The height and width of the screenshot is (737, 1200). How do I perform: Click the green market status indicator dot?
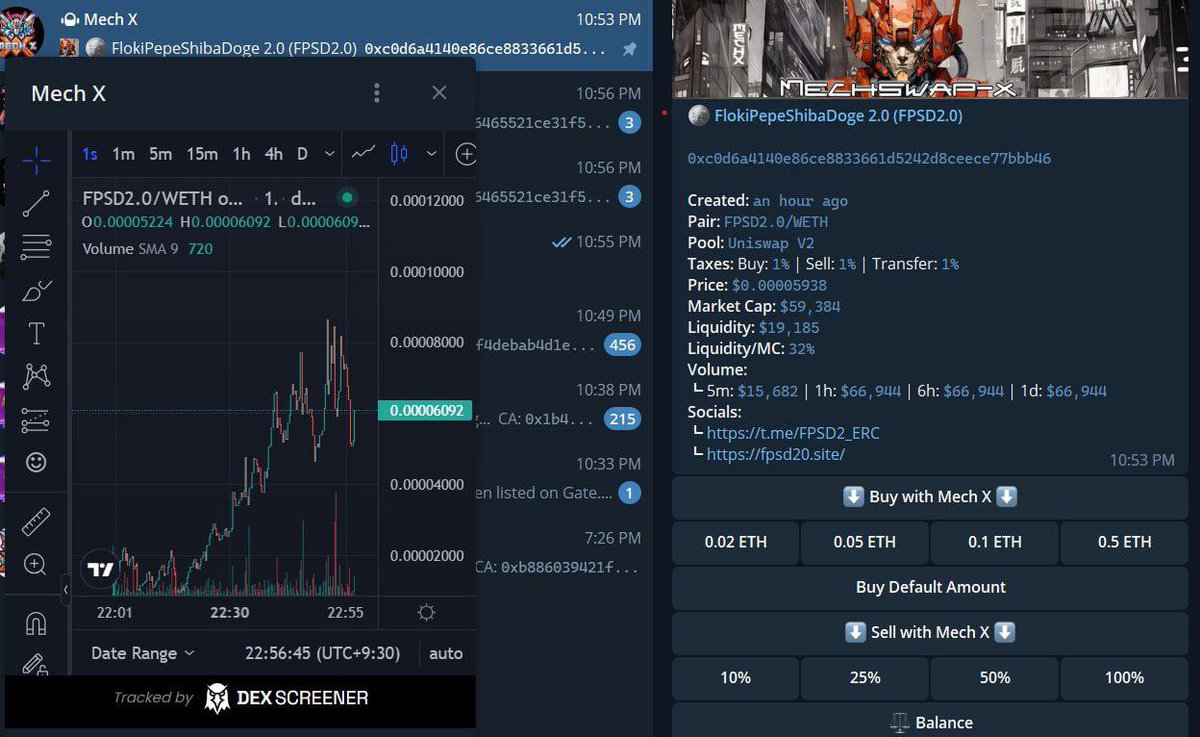[x=347, y=198]
